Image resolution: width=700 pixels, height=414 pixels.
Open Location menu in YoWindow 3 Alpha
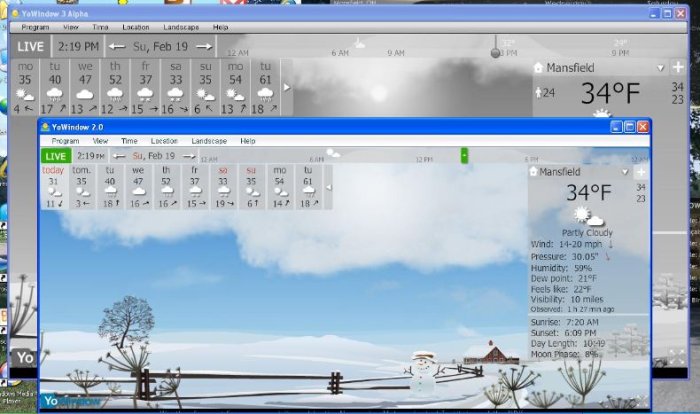pos(136,27)
